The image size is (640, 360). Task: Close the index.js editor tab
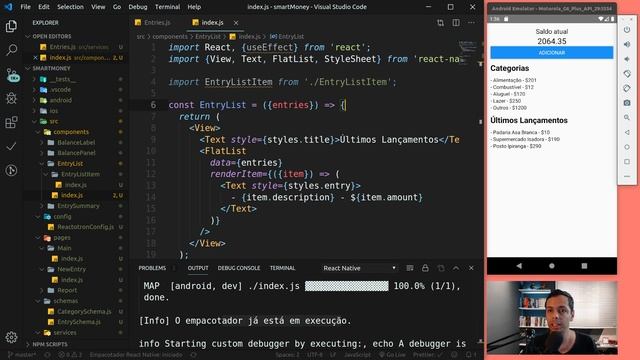pos(236,23)
